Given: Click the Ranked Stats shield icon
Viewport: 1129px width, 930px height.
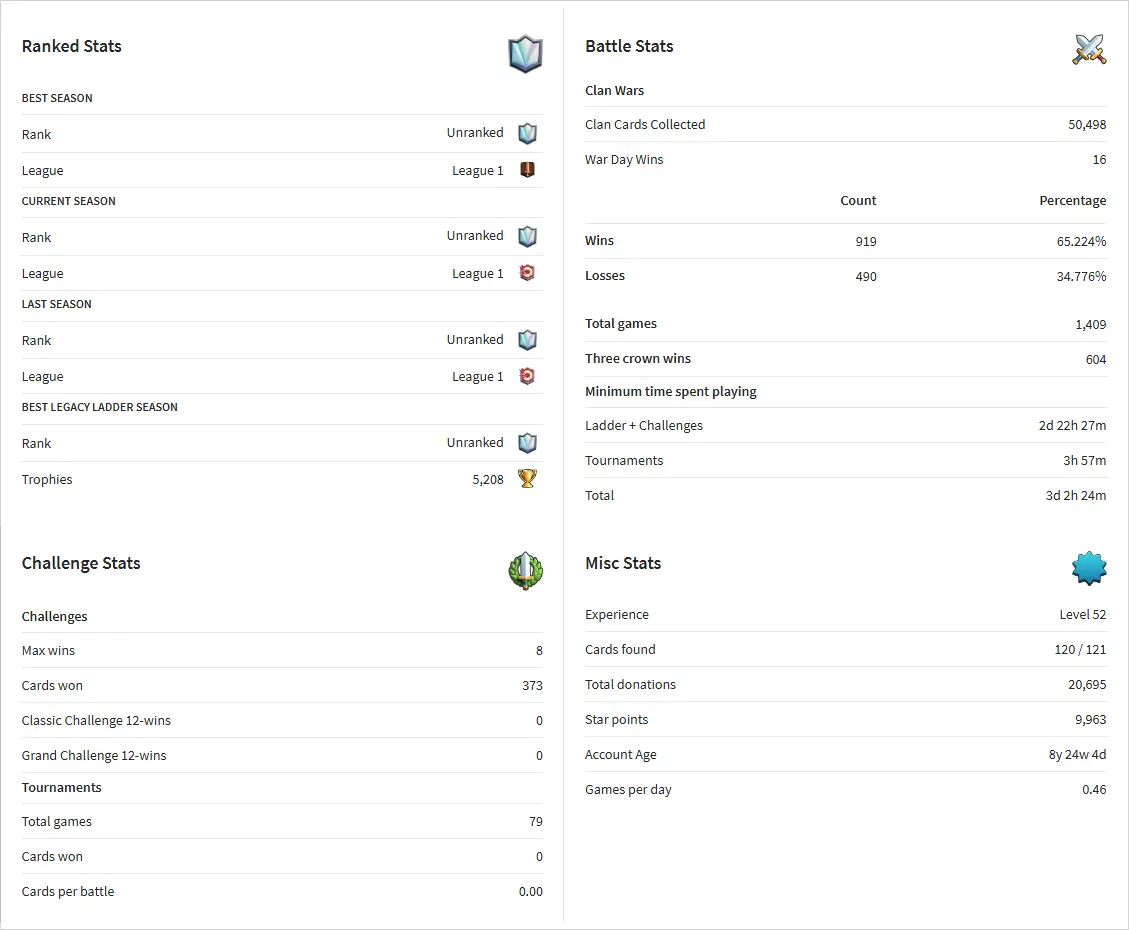Looking at the screenshot, I should point(525,54).
